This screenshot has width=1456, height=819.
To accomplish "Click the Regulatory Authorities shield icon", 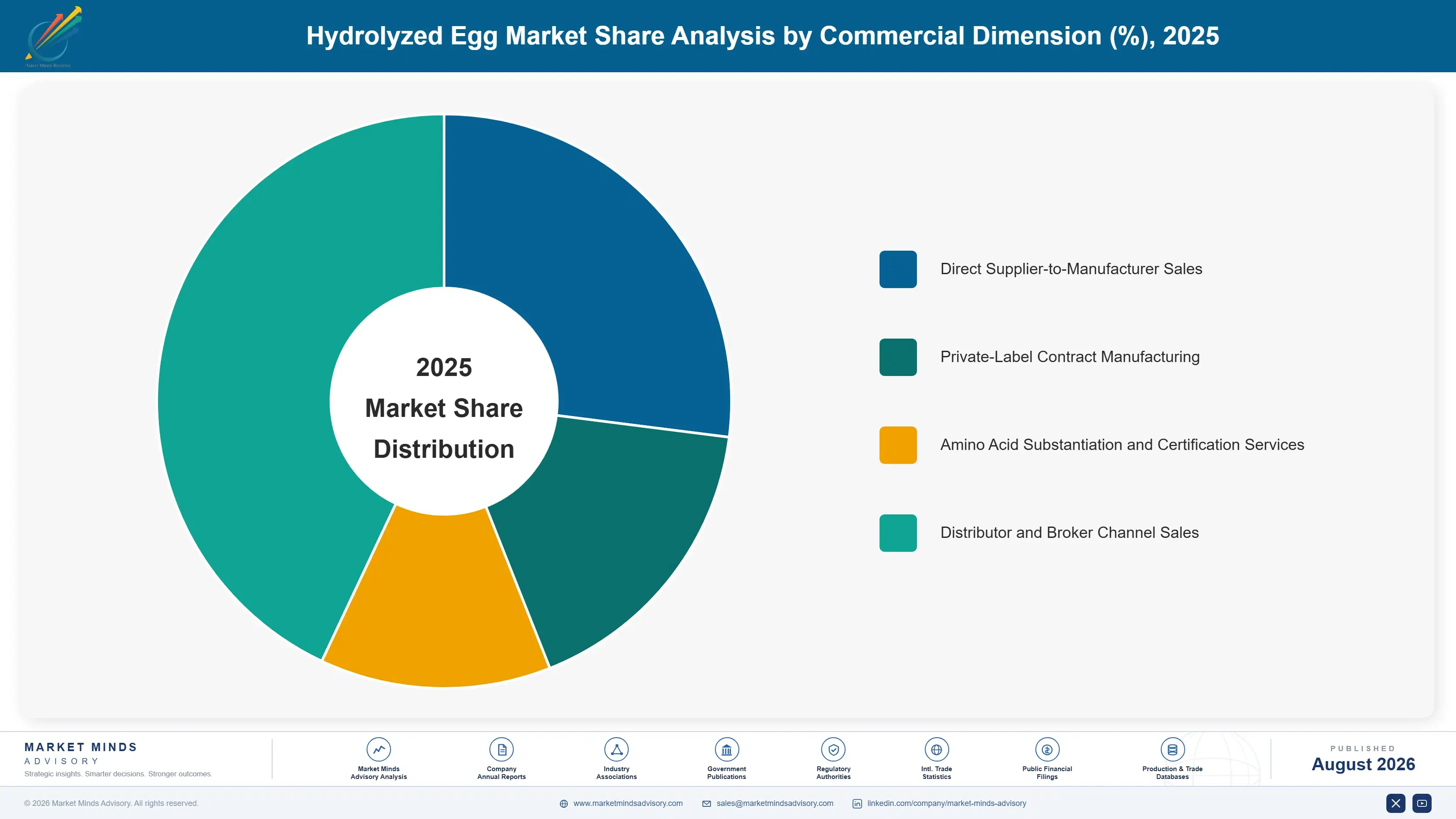I will point(833,749).
